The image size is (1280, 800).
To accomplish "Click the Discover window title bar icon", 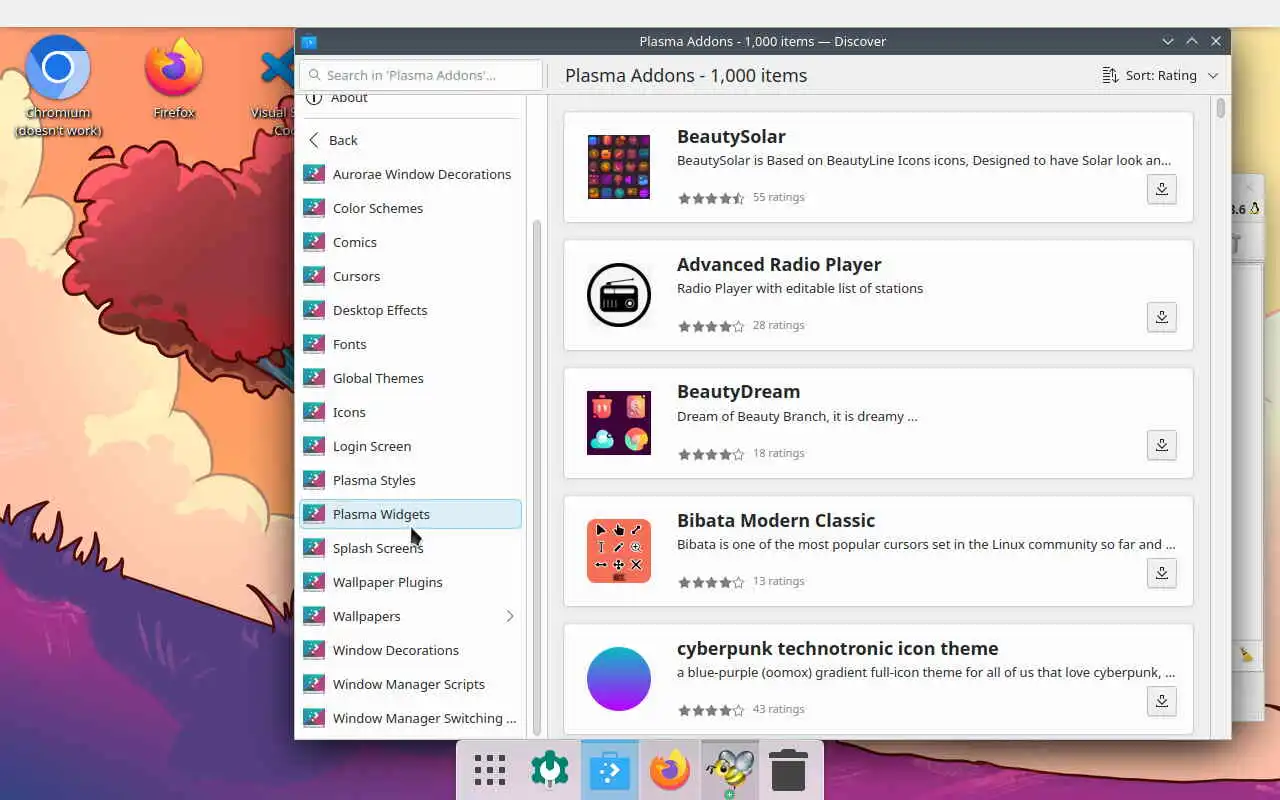I will point(309,41).
